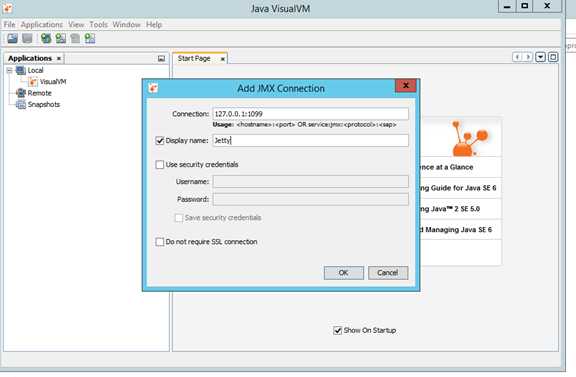The width and height of the screenshot is (576, 377).
Task: Select the Remote node label
Action: 39,93
